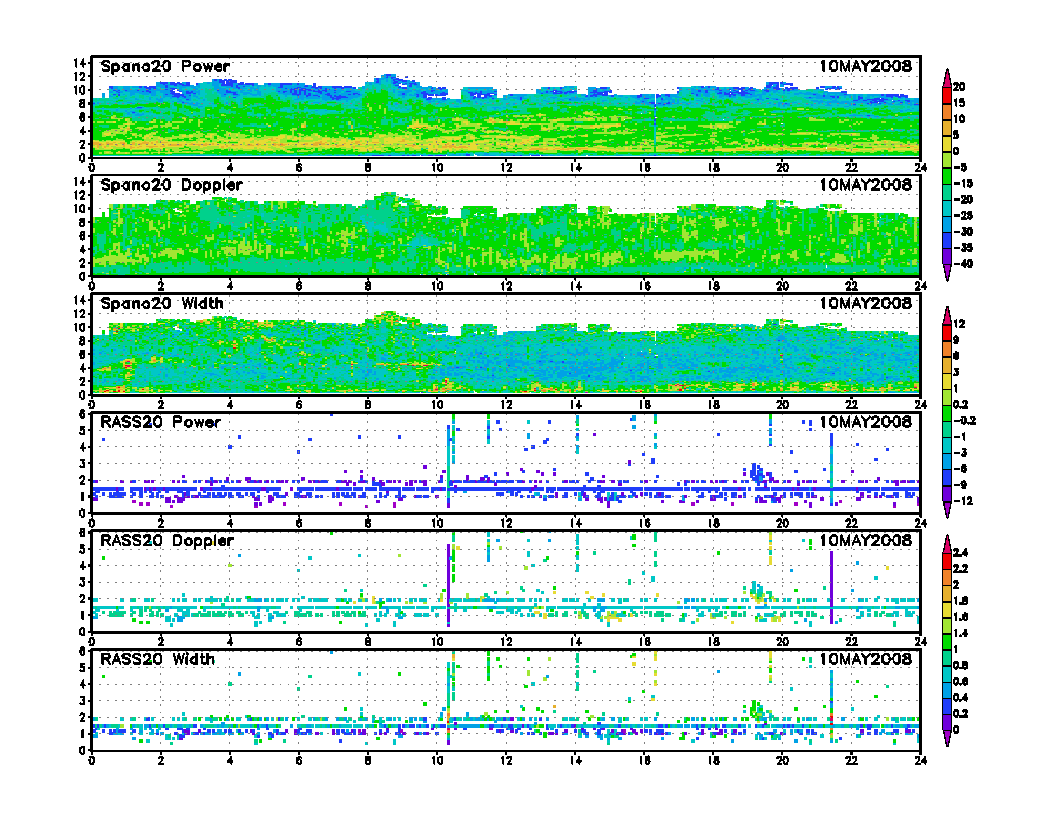Select red segment between 9 and 12 on middle color bar

click(x=947, y=333)
